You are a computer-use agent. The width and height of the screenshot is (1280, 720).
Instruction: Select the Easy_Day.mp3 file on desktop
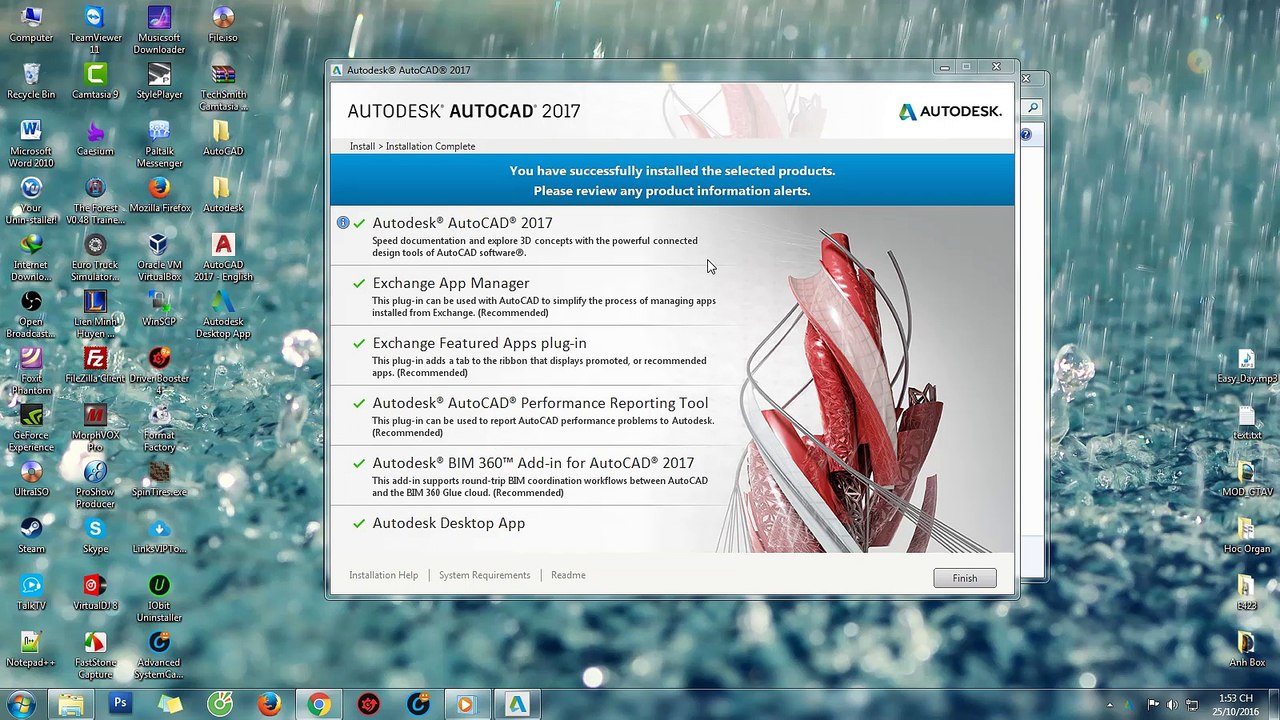(x=1246, y=366)
